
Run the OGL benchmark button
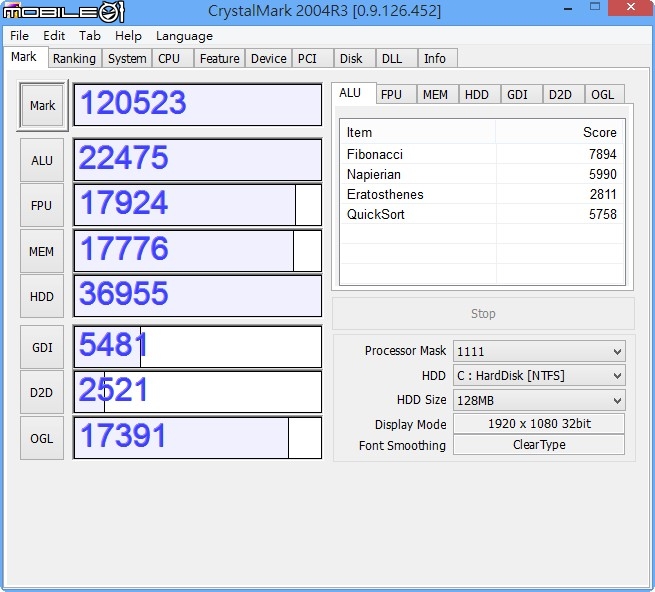[x=42, y=439]
